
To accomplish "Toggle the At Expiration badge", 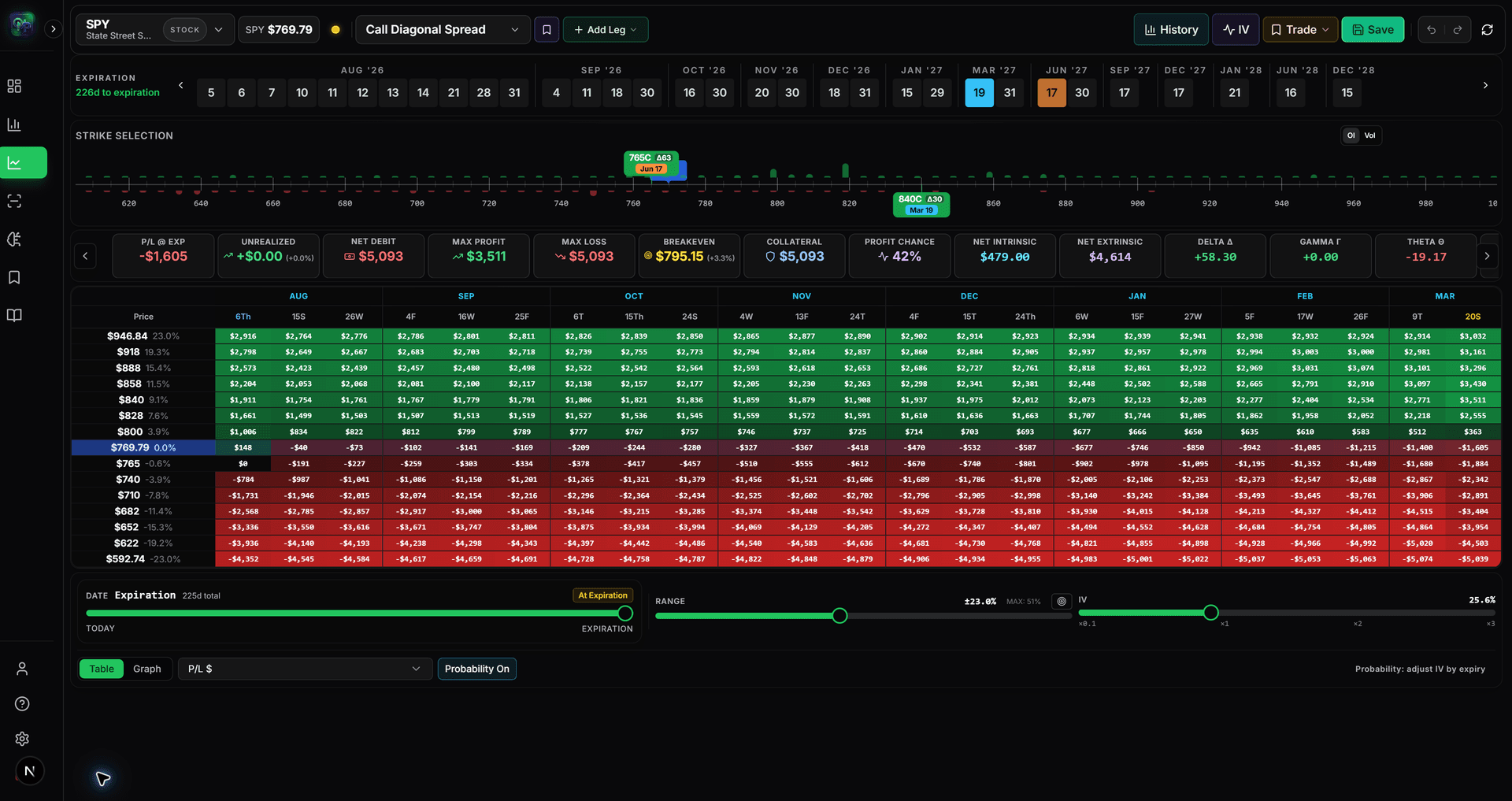I will click(x=603, y=595).
